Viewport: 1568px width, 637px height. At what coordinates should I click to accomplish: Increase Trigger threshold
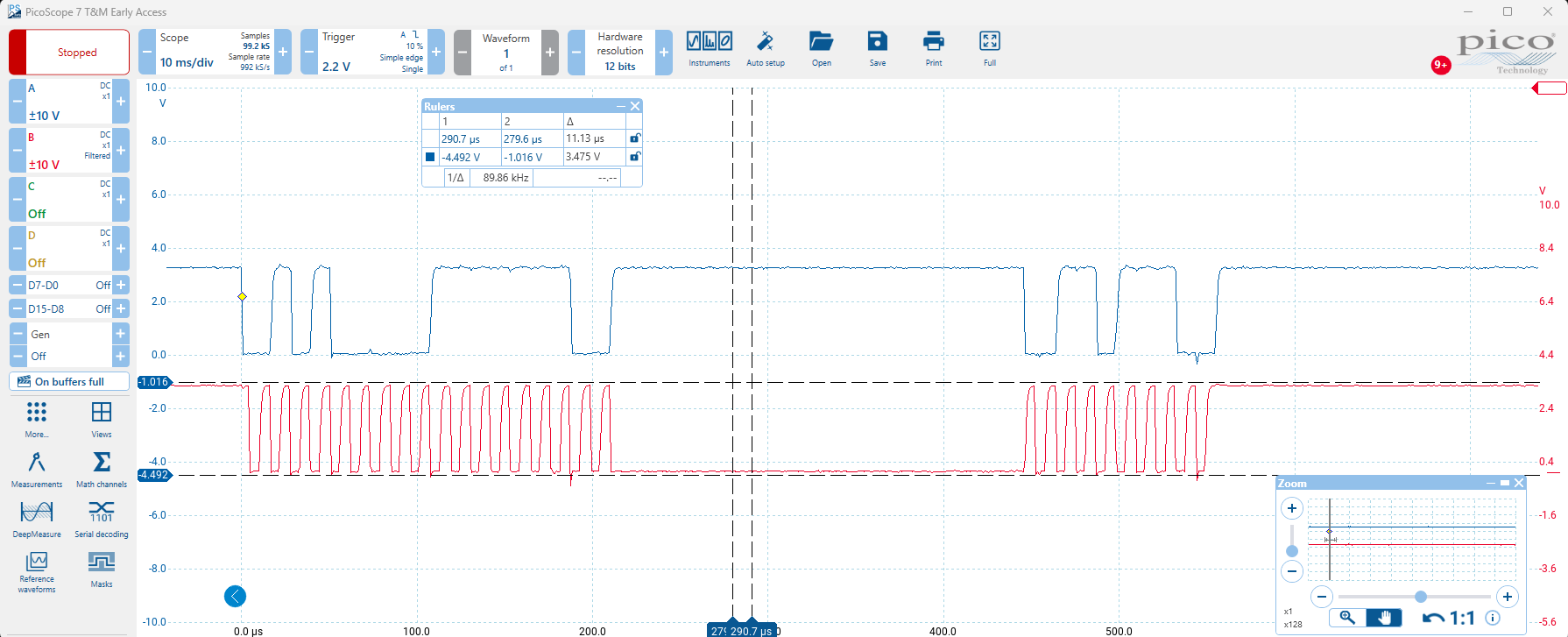436,52
